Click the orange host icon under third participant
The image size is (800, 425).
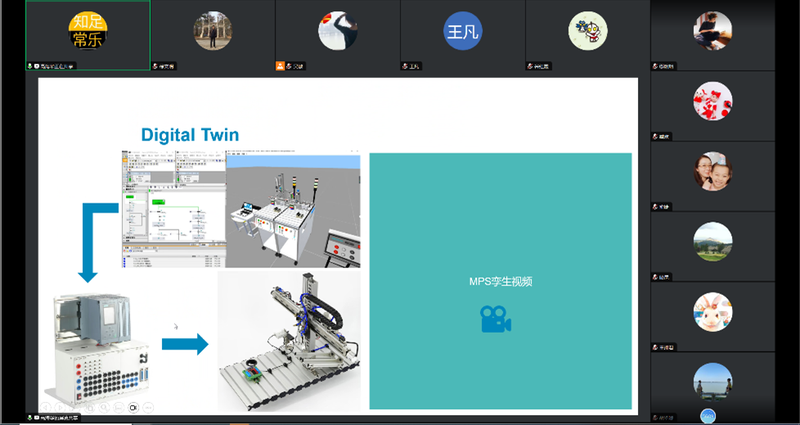(281, 67)
